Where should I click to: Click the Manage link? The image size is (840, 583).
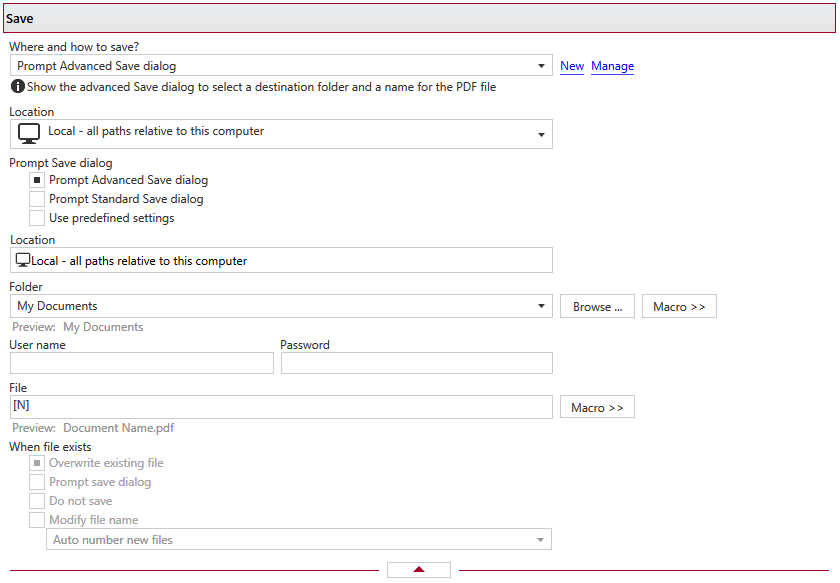(x=612, y=66)
